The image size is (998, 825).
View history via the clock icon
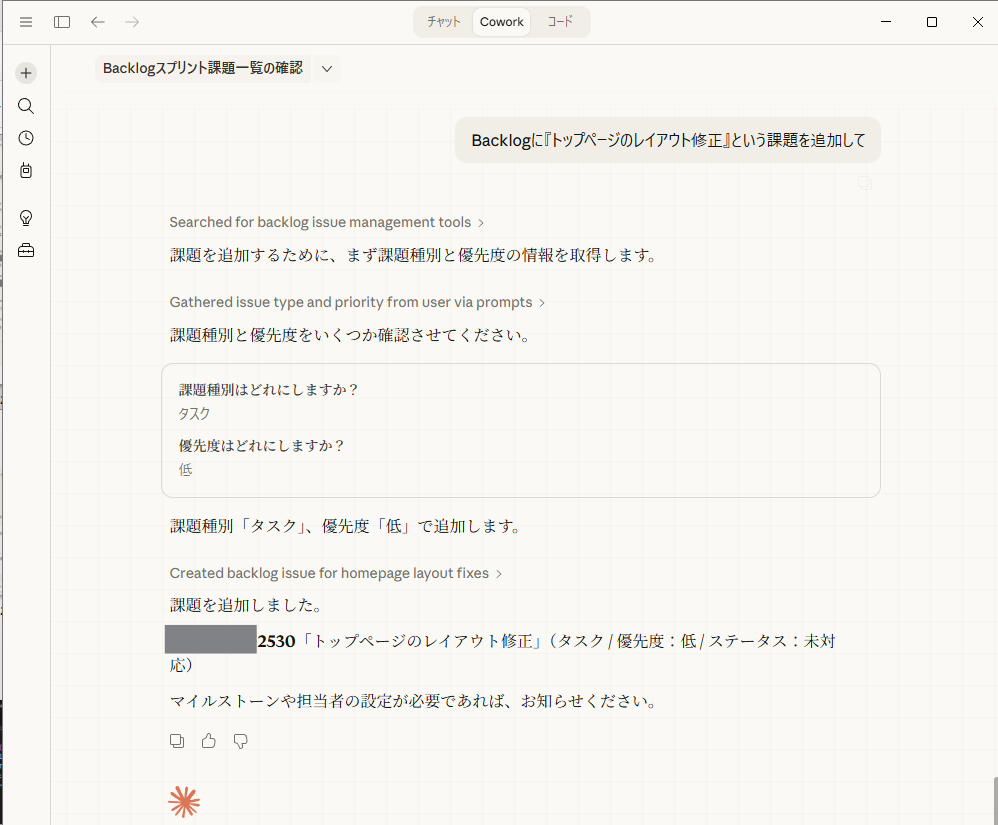25,137
